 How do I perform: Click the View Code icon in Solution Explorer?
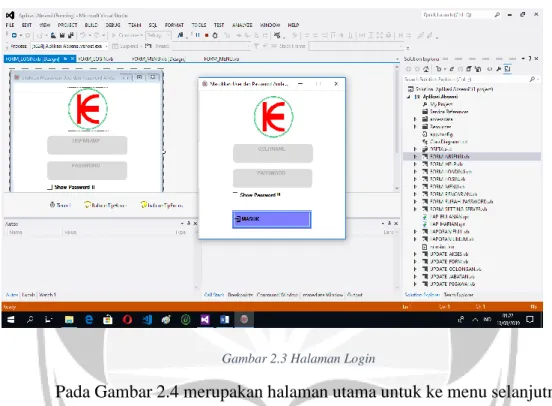pyautogui.click(x=489, y=69)
